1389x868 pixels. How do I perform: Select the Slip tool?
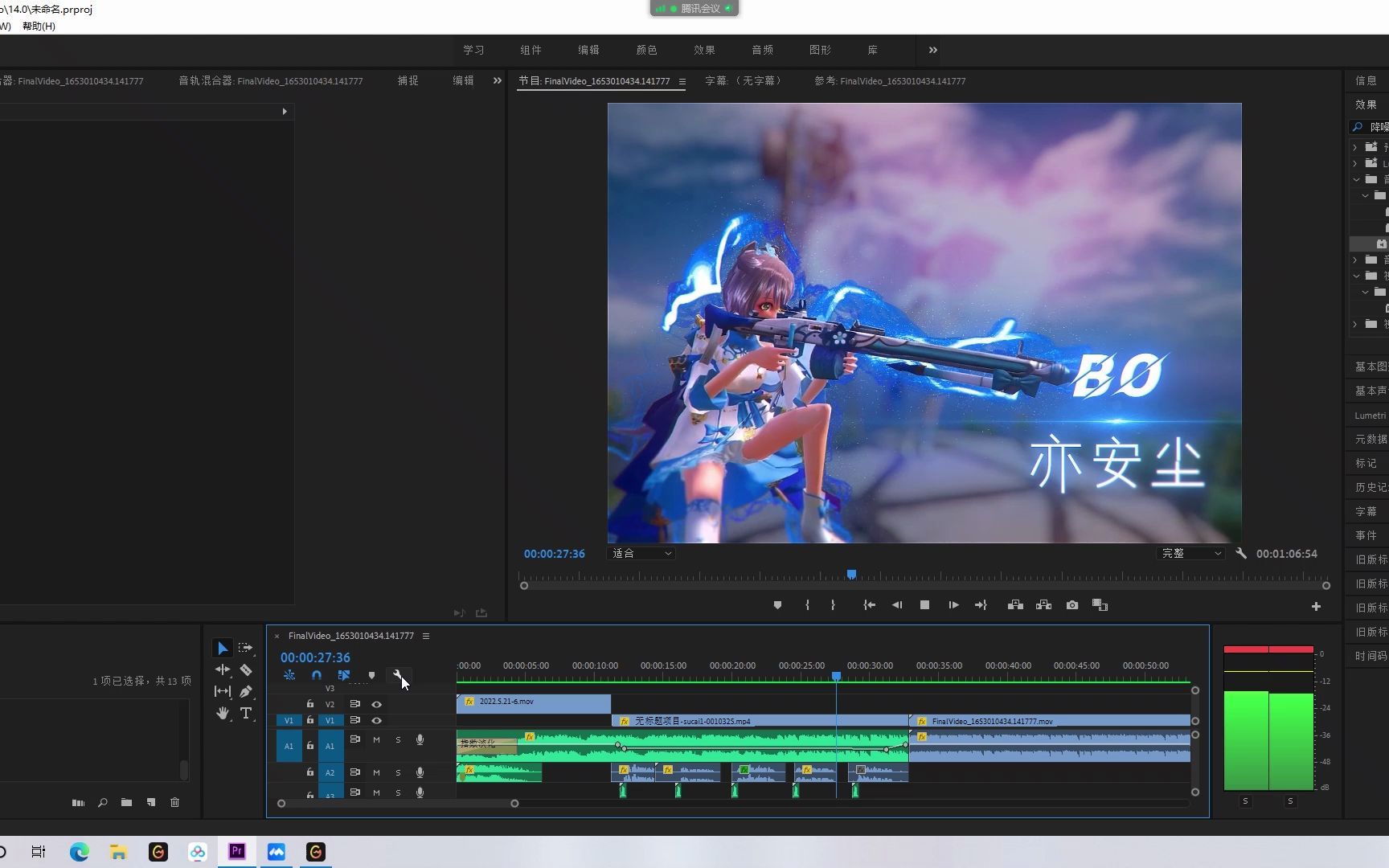[x=223, y=691]
